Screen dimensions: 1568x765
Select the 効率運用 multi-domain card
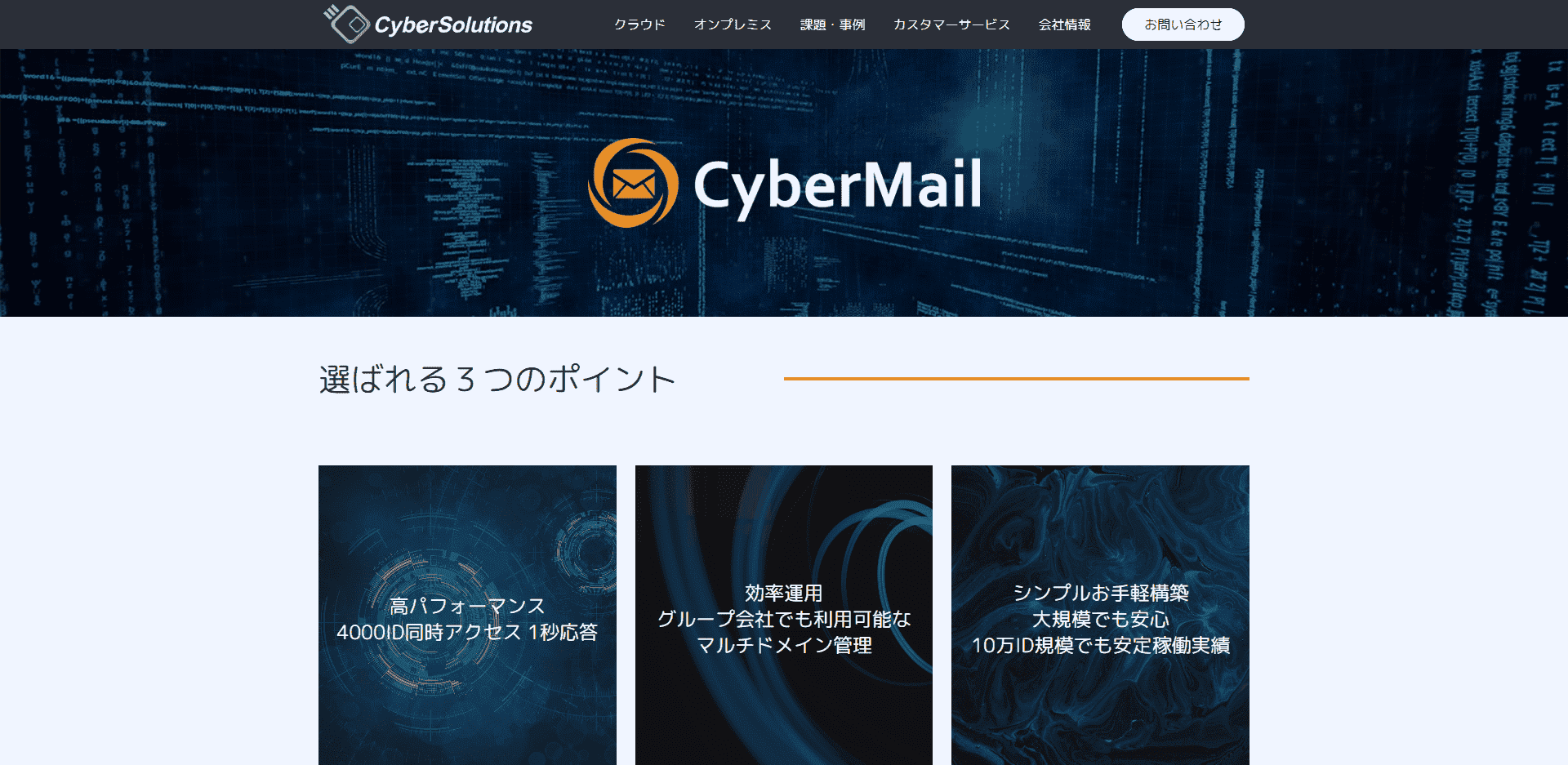pos(784,615)
